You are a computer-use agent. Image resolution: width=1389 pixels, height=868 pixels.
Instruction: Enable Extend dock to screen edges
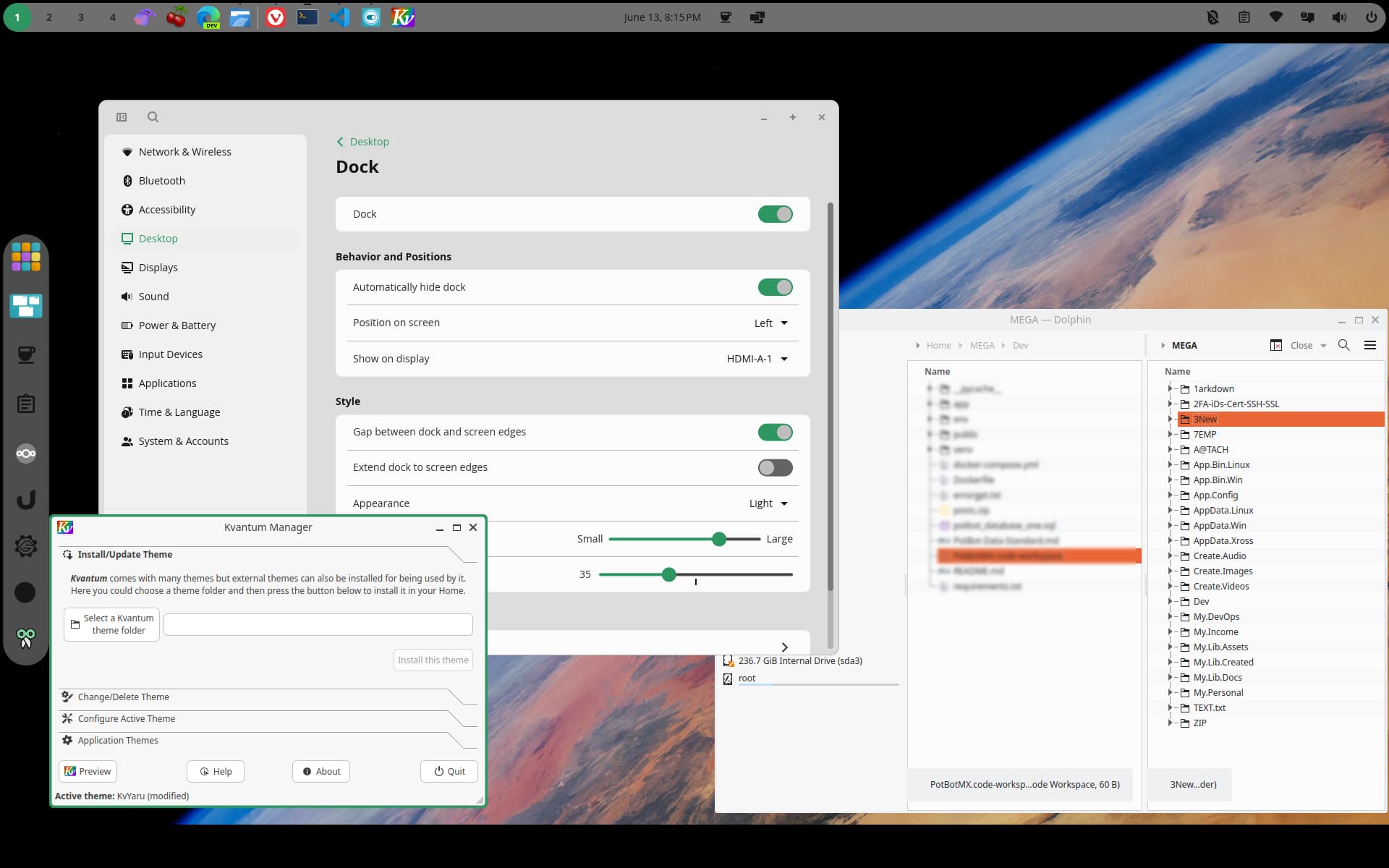point(775,468)
